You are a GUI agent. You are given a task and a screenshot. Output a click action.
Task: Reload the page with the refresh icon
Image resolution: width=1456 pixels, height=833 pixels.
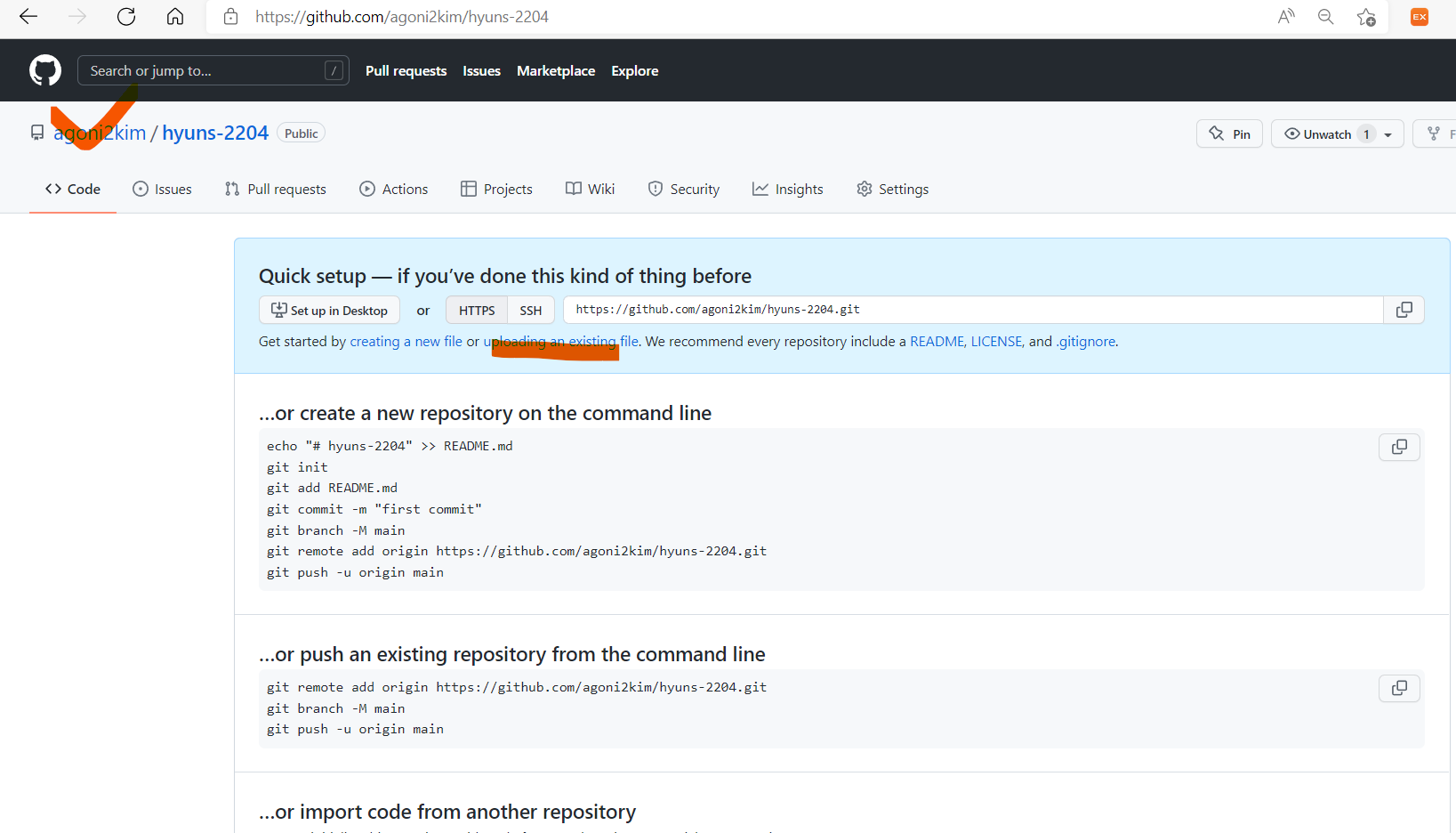tap(126, 16)
